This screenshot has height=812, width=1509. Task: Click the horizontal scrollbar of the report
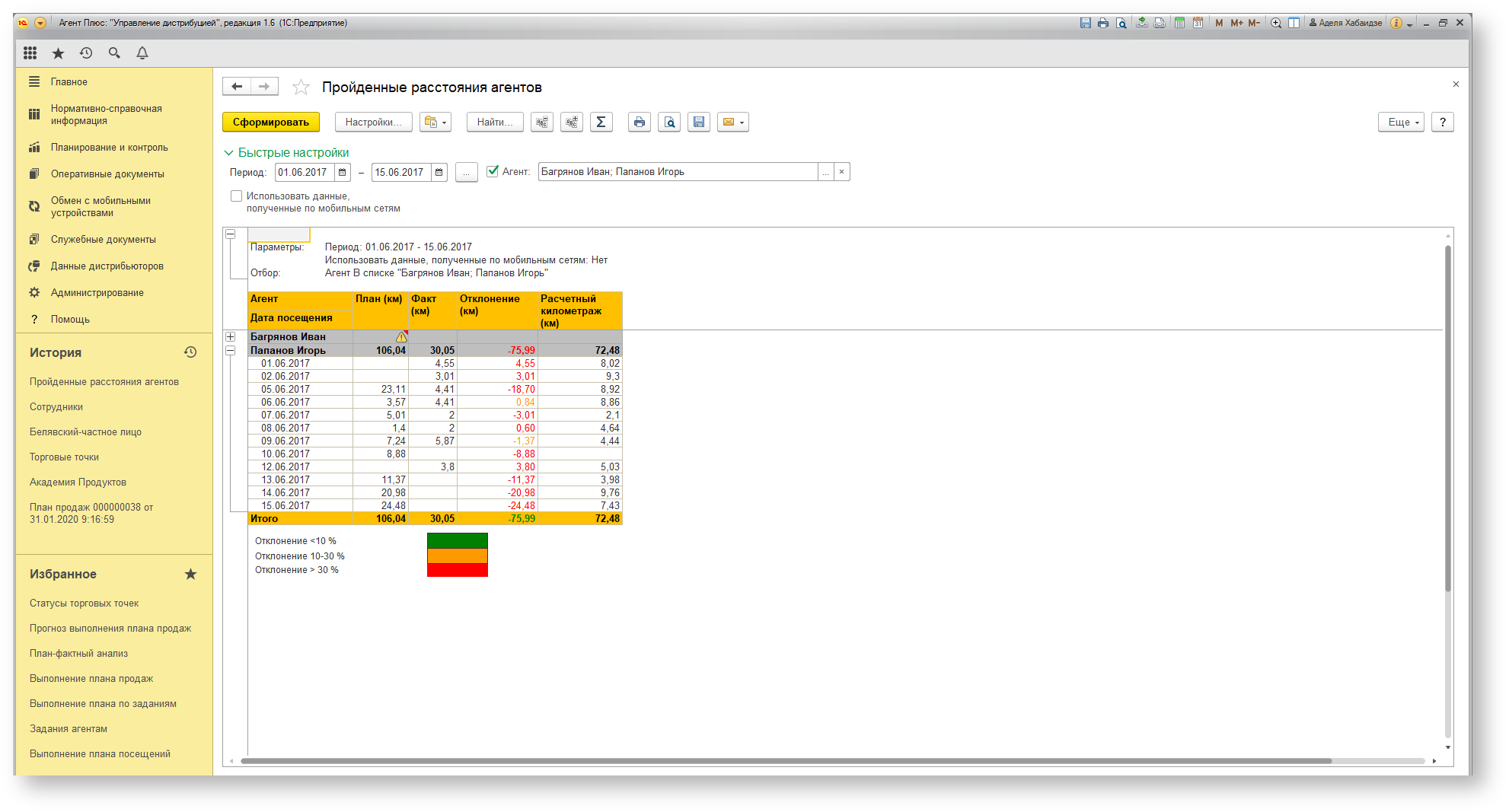[786, 760]
